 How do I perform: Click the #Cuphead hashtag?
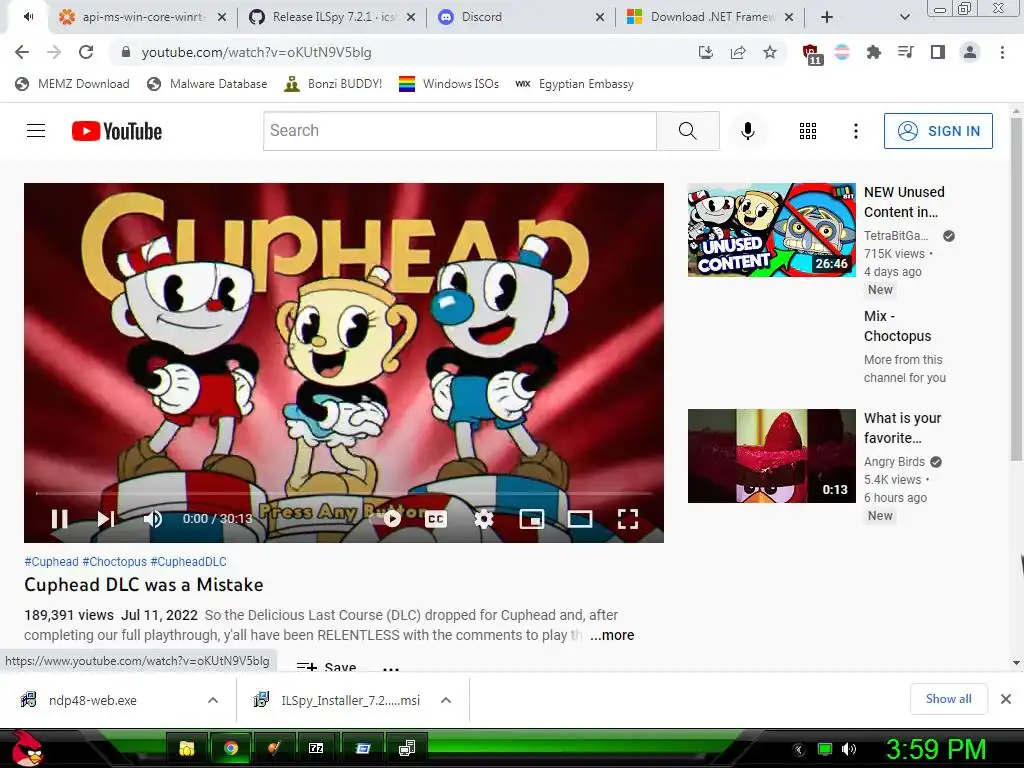click(x=51, y=562)
